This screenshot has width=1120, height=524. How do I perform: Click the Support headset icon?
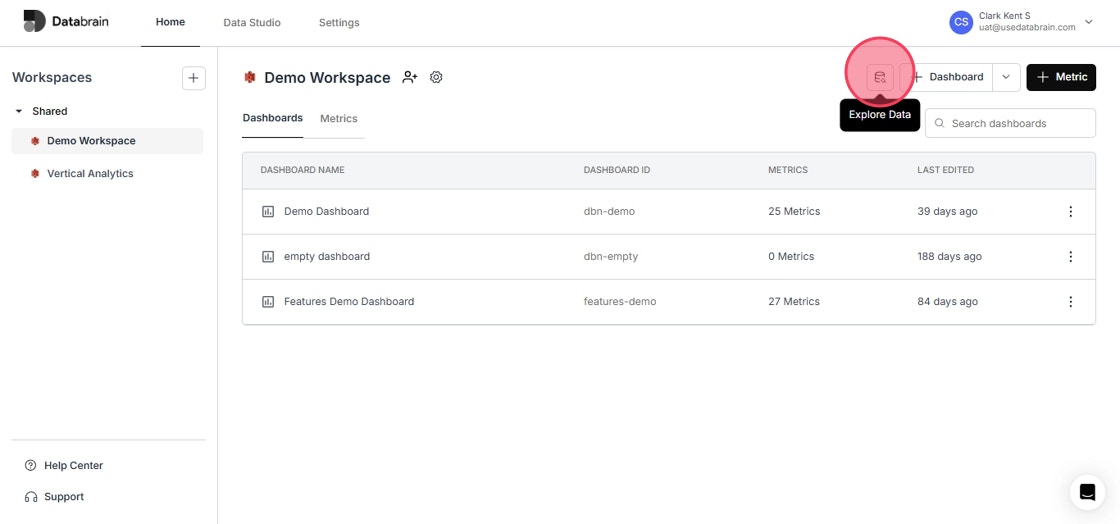coord(31,497)
